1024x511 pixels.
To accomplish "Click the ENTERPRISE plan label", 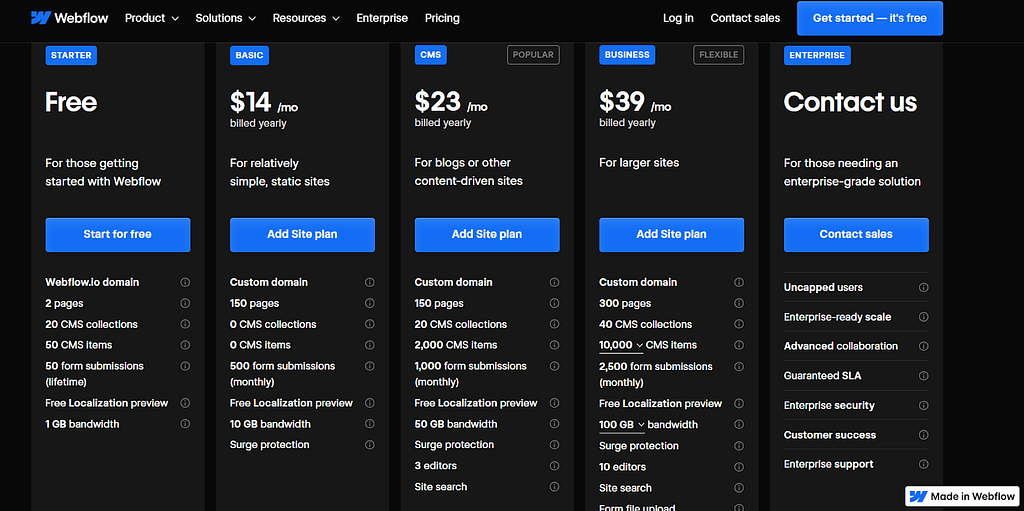I will coord(817,56).
